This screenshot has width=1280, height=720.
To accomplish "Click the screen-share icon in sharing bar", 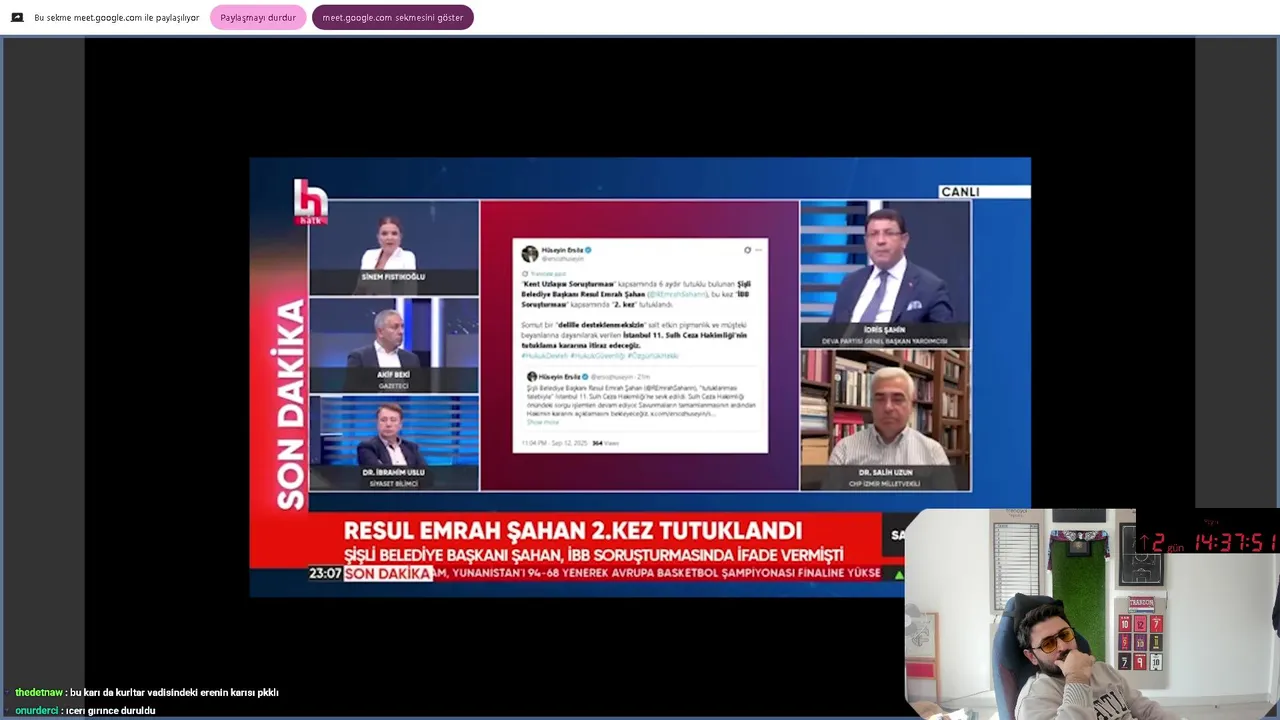I will (x=17, y=17).
